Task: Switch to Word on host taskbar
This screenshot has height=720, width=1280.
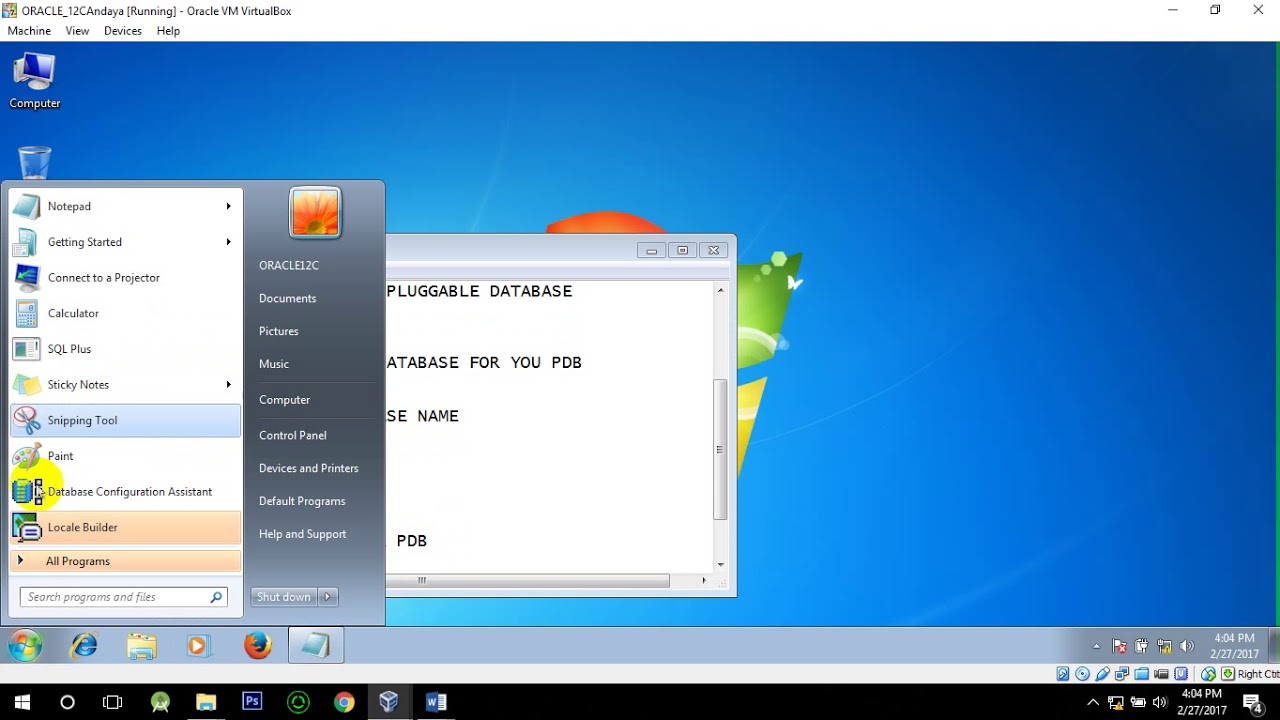Action: point(436,702)
